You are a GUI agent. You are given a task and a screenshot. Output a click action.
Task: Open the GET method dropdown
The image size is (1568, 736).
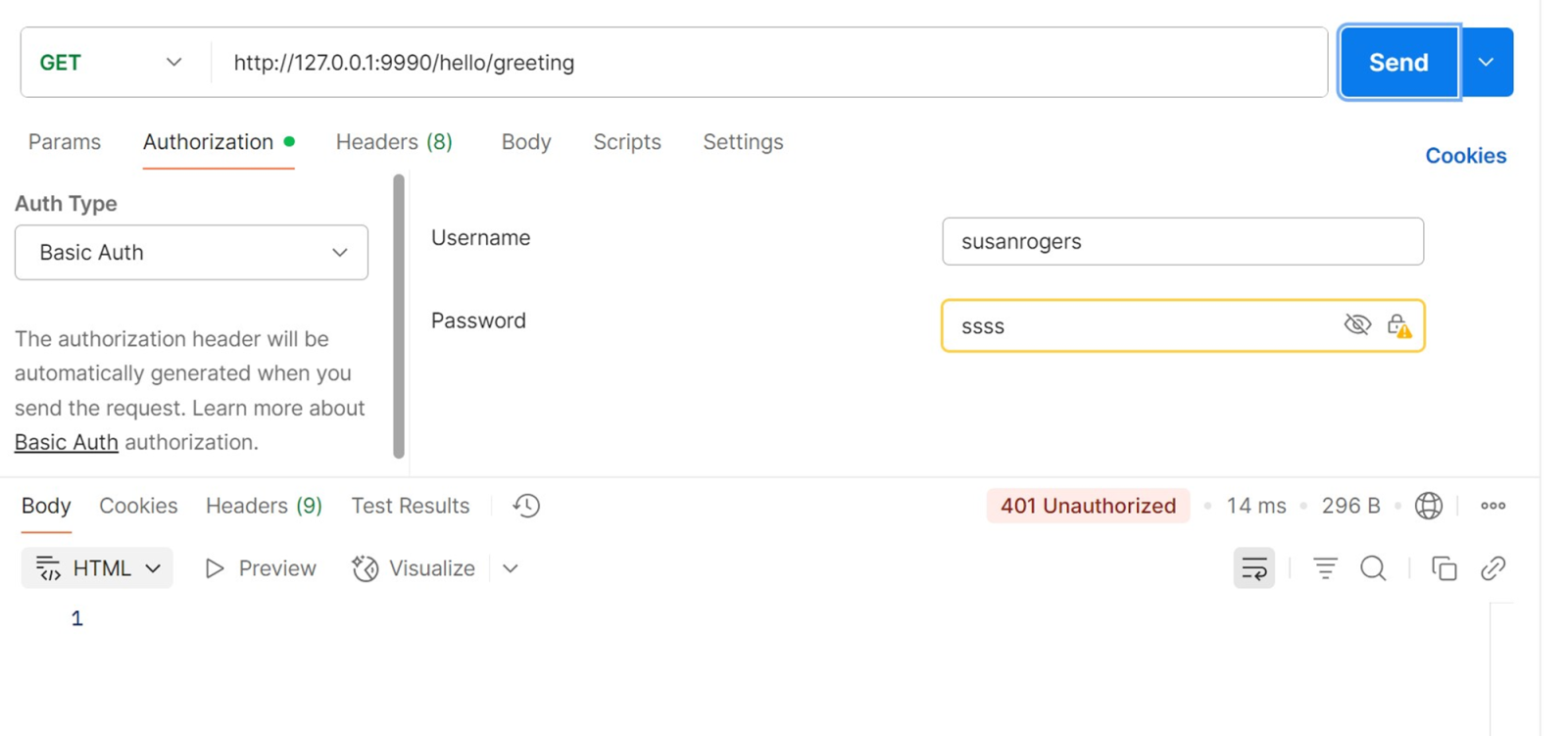tap(111, 63)
